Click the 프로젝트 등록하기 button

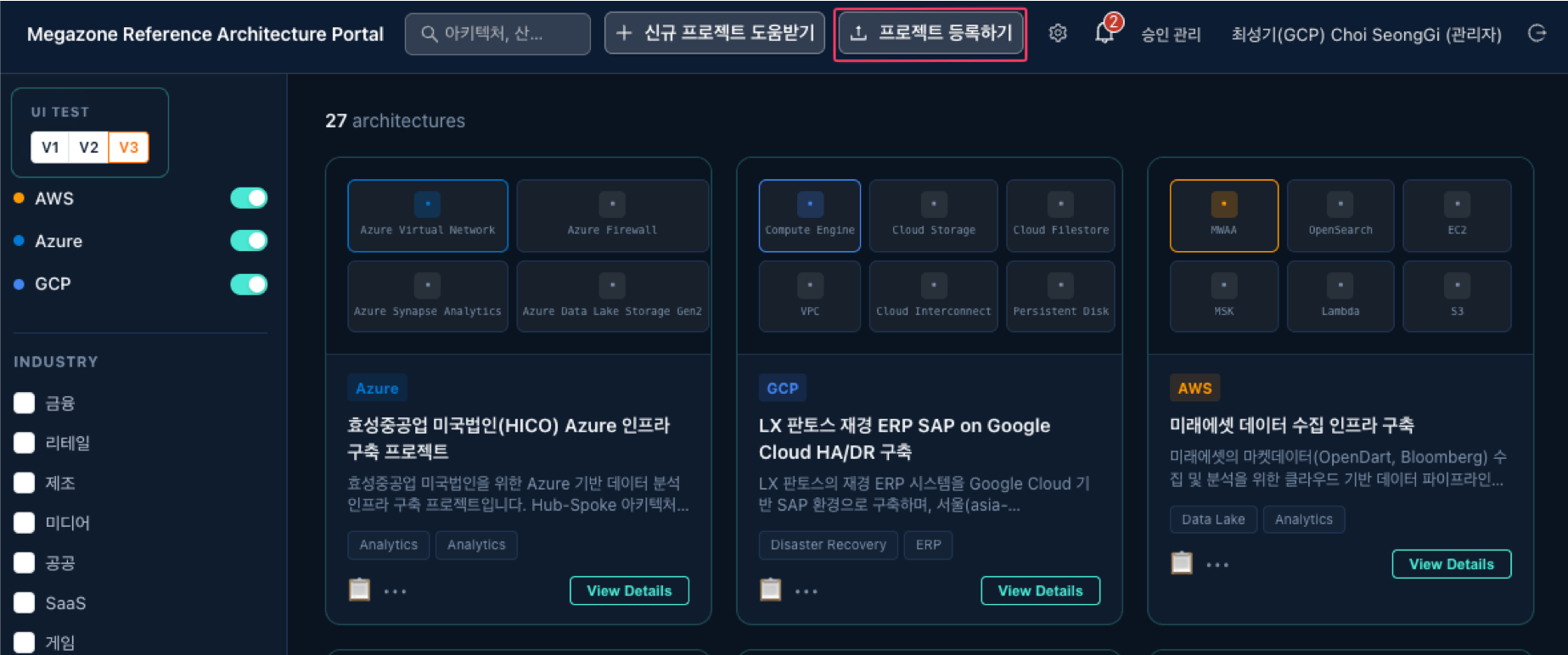(930, 33)
